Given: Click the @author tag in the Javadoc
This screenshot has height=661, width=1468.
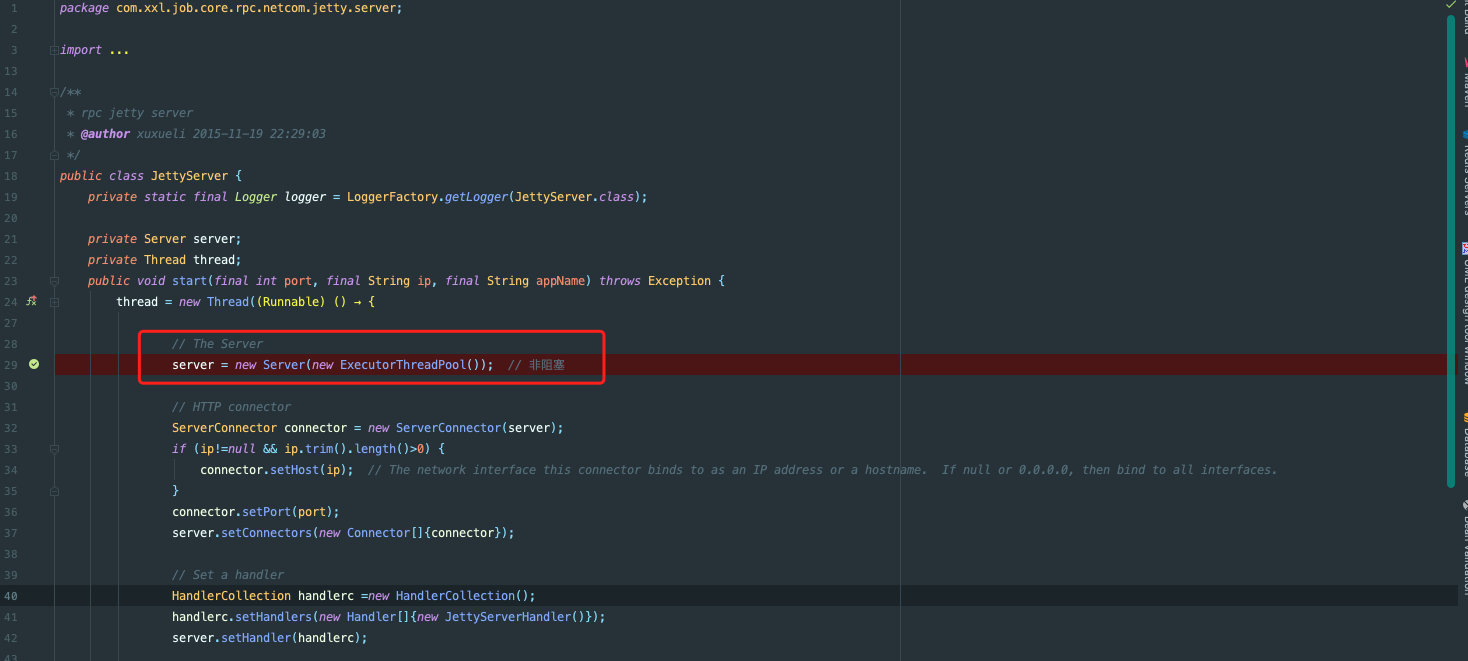Looking at the screenshot, I should [105, 134].
